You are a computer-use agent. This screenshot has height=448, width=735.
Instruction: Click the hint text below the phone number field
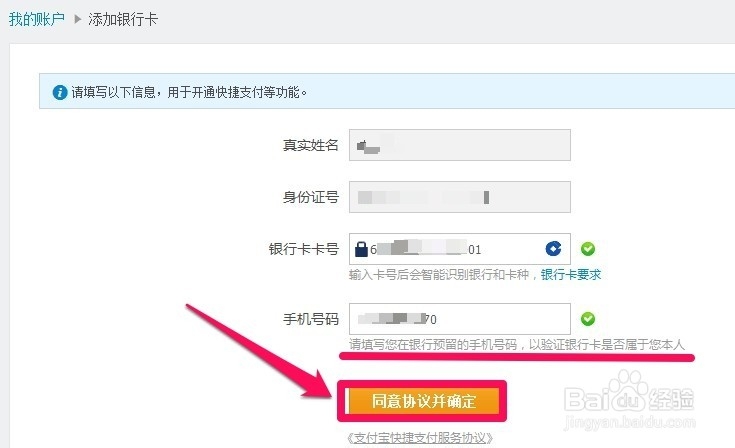517,345
